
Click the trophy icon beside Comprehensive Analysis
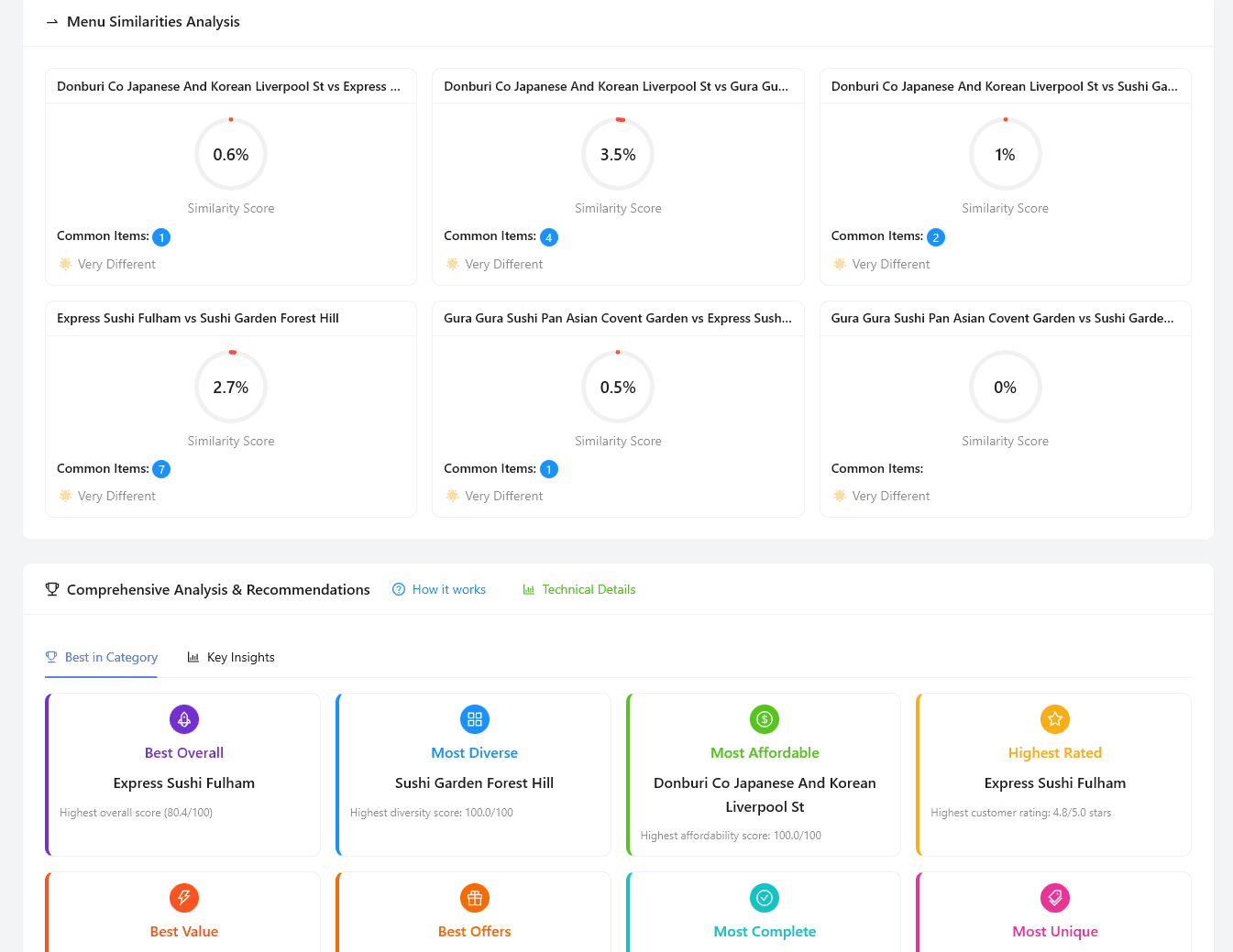52,589
